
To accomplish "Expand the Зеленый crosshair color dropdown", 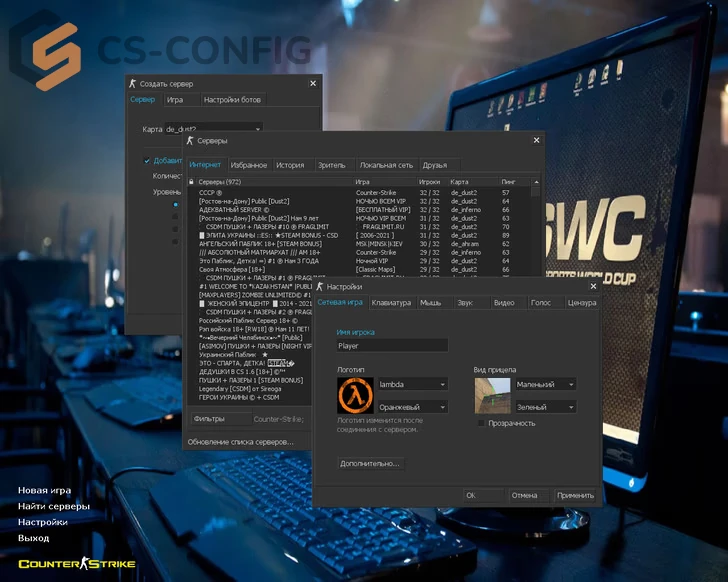I will tap(545, 407).
